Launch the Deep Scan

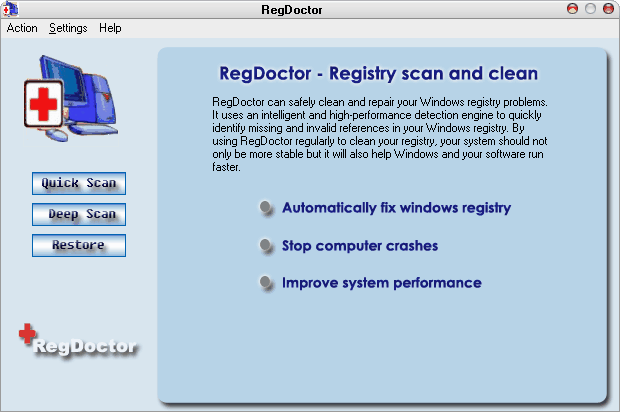pos(79,214)
